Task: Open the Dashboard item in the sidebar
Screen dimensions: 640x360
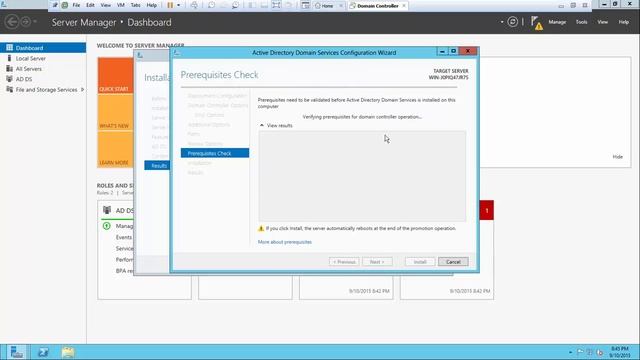Action: point(43,48)
